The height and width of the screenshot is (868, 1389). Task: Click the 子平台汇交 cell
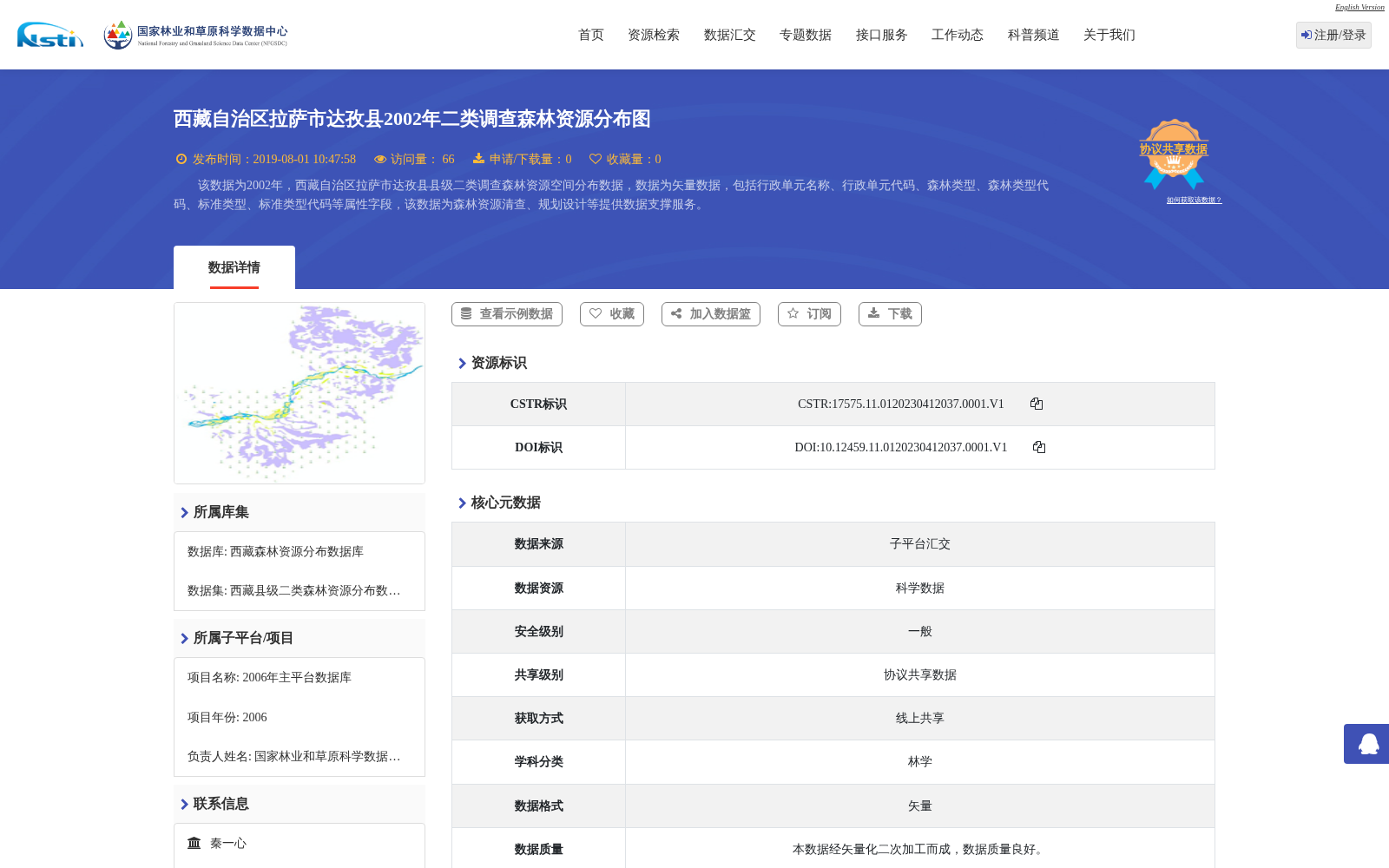click(920, 544)
